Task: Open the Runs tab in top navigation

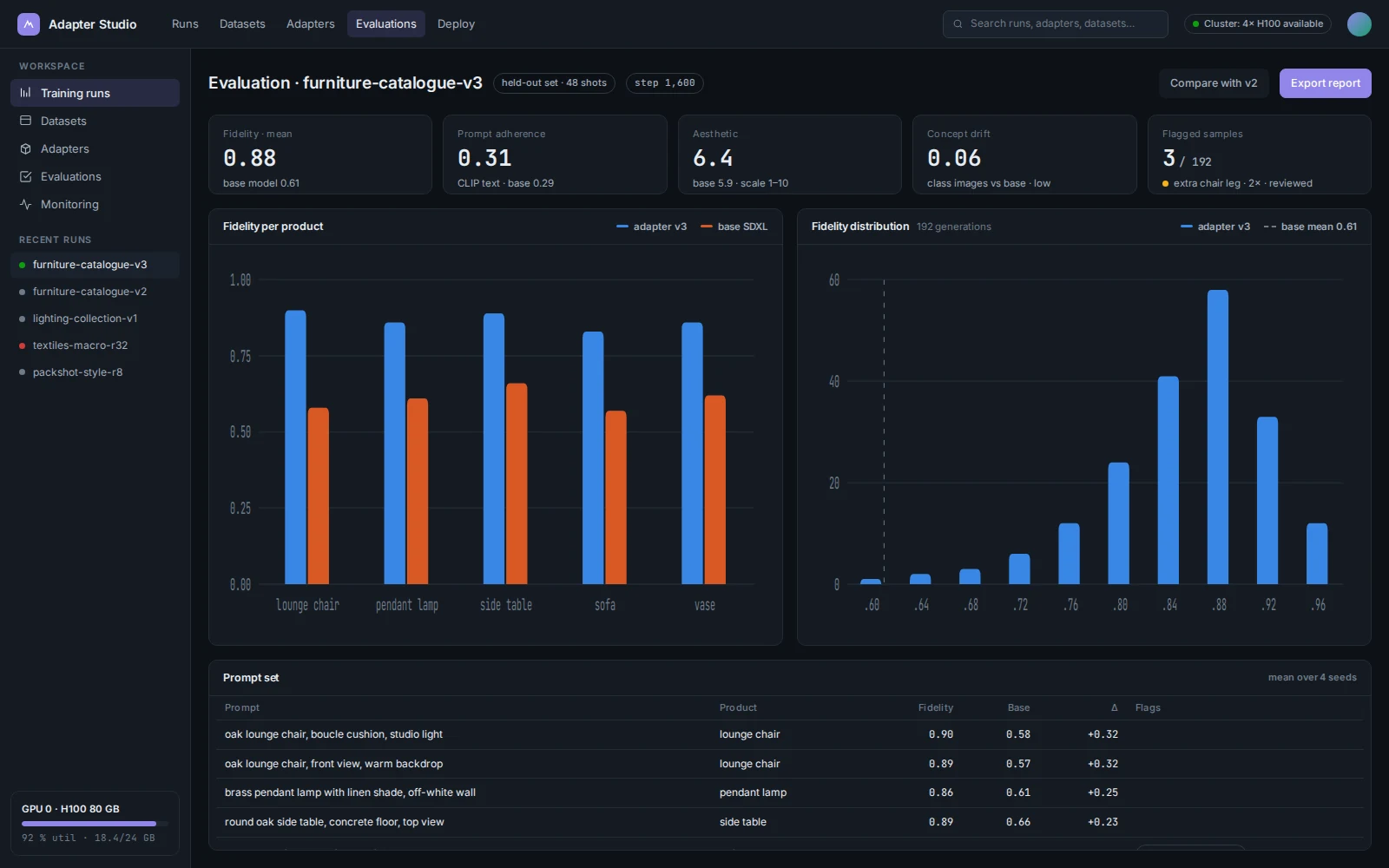Action: [185, 24]
